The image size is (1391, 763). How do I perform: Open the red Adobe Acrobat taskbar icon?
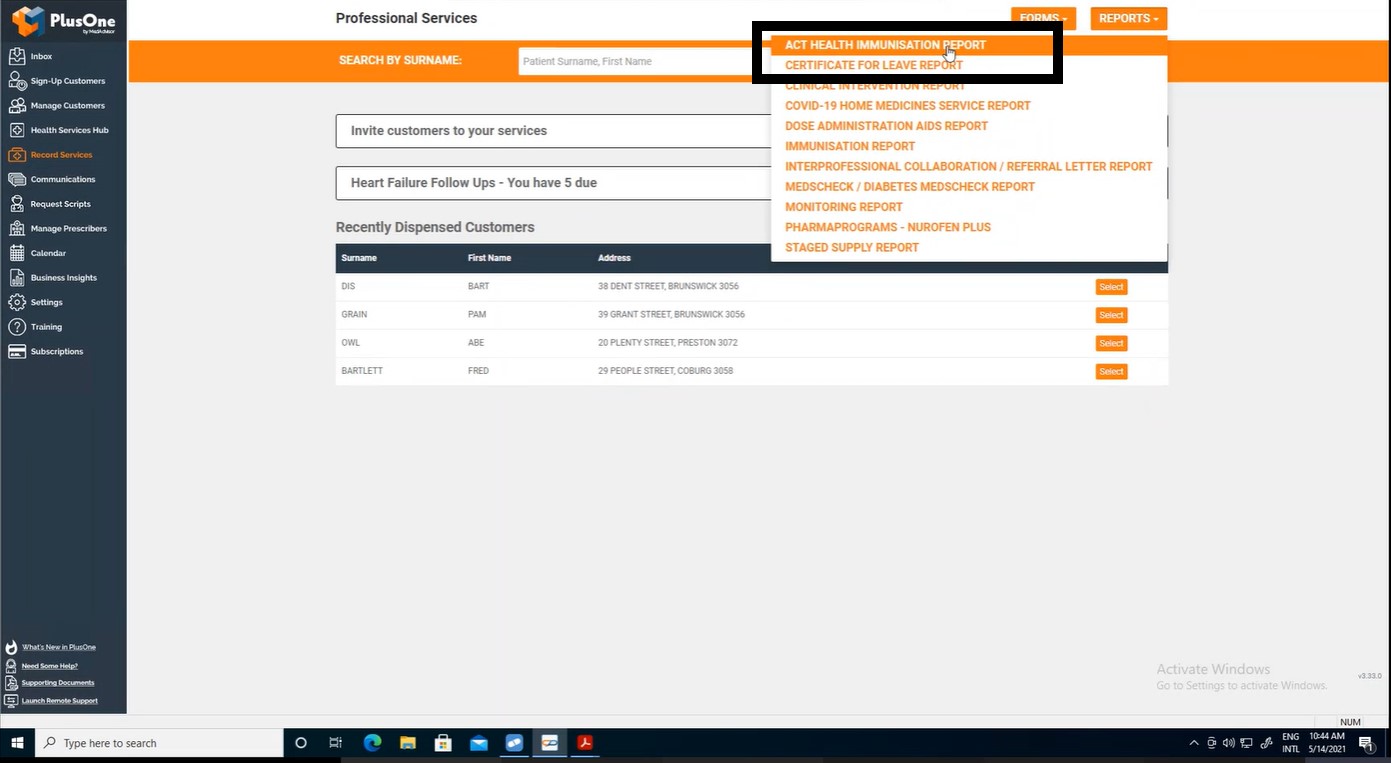coord(585,743)
